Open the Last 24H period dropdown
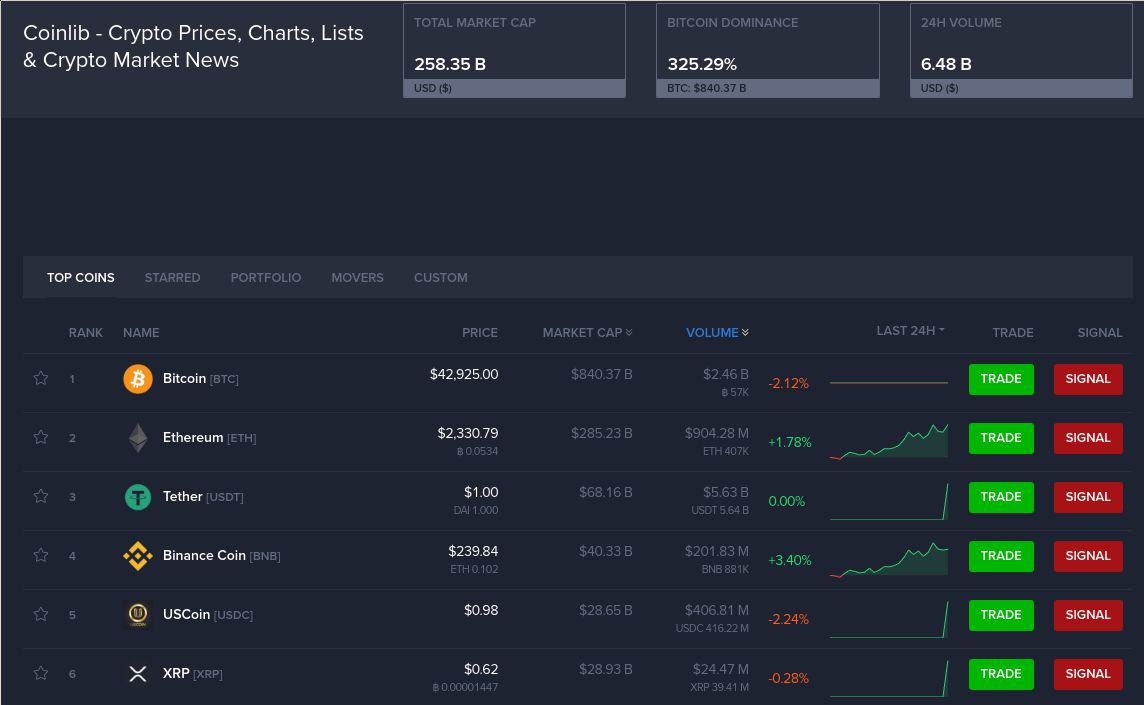Viewport: 1144px width, 705px height. 911,331
